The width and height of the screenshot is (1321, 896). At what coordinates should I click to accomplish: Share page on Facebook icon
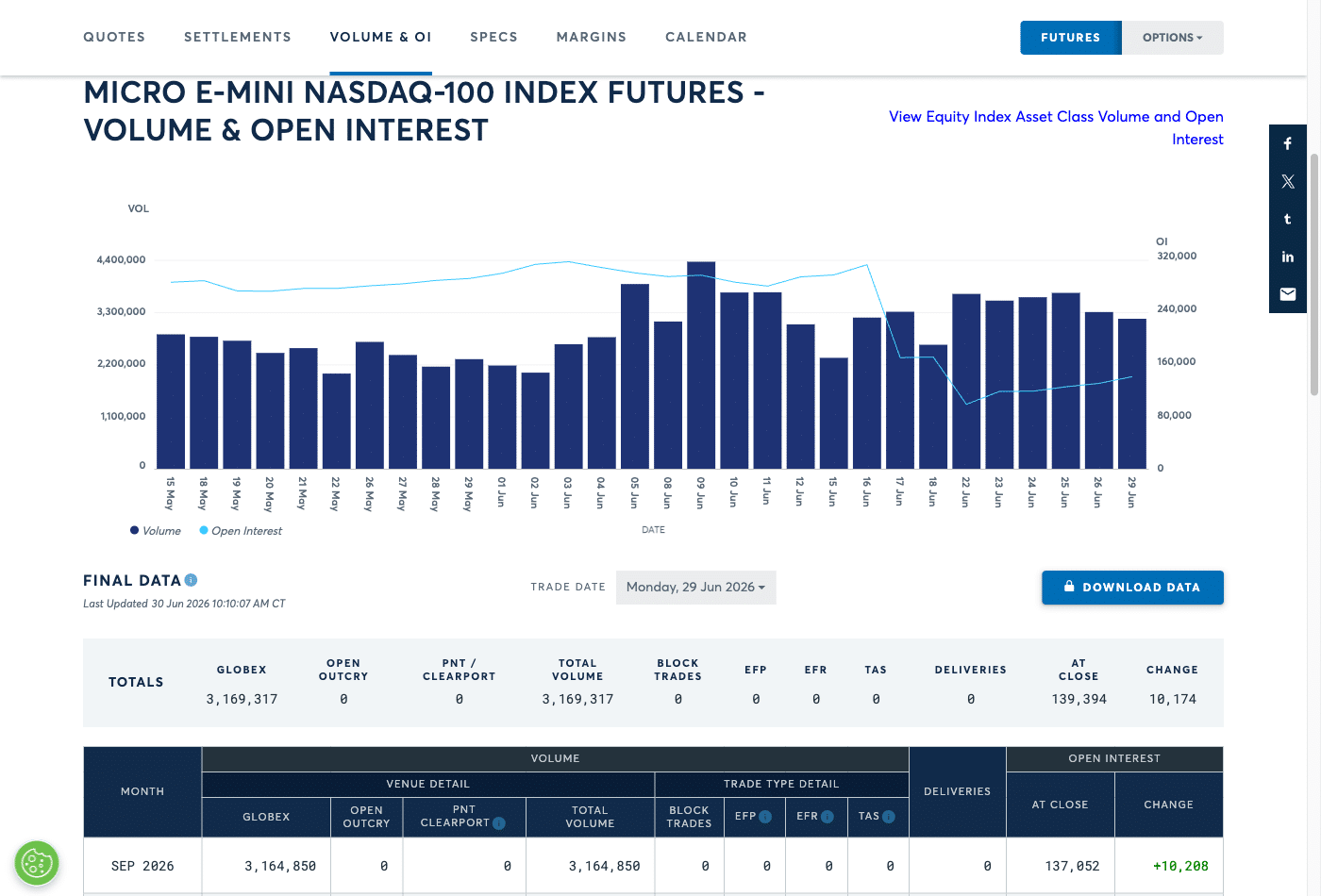[1287, 143]
